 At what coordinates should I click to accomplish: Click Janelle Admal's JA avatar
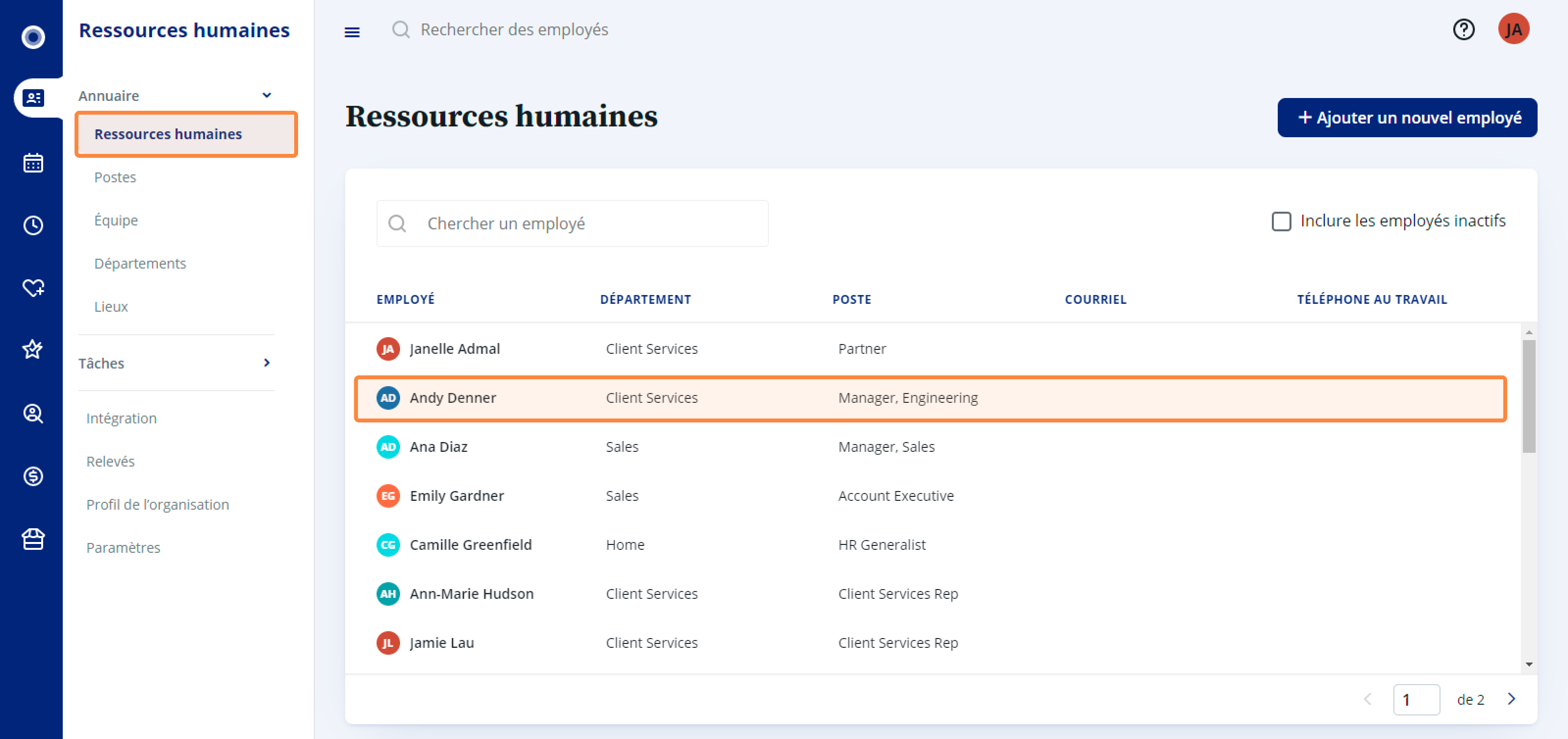click(x=388, y=348)
